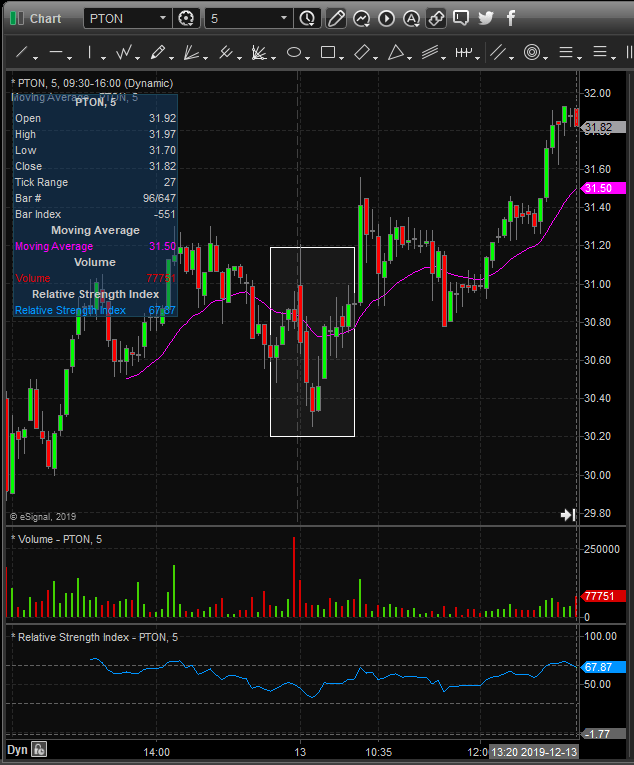634x765 pixels.
Task: Click the Facebook share icon
Action: (x=511, y=18)
